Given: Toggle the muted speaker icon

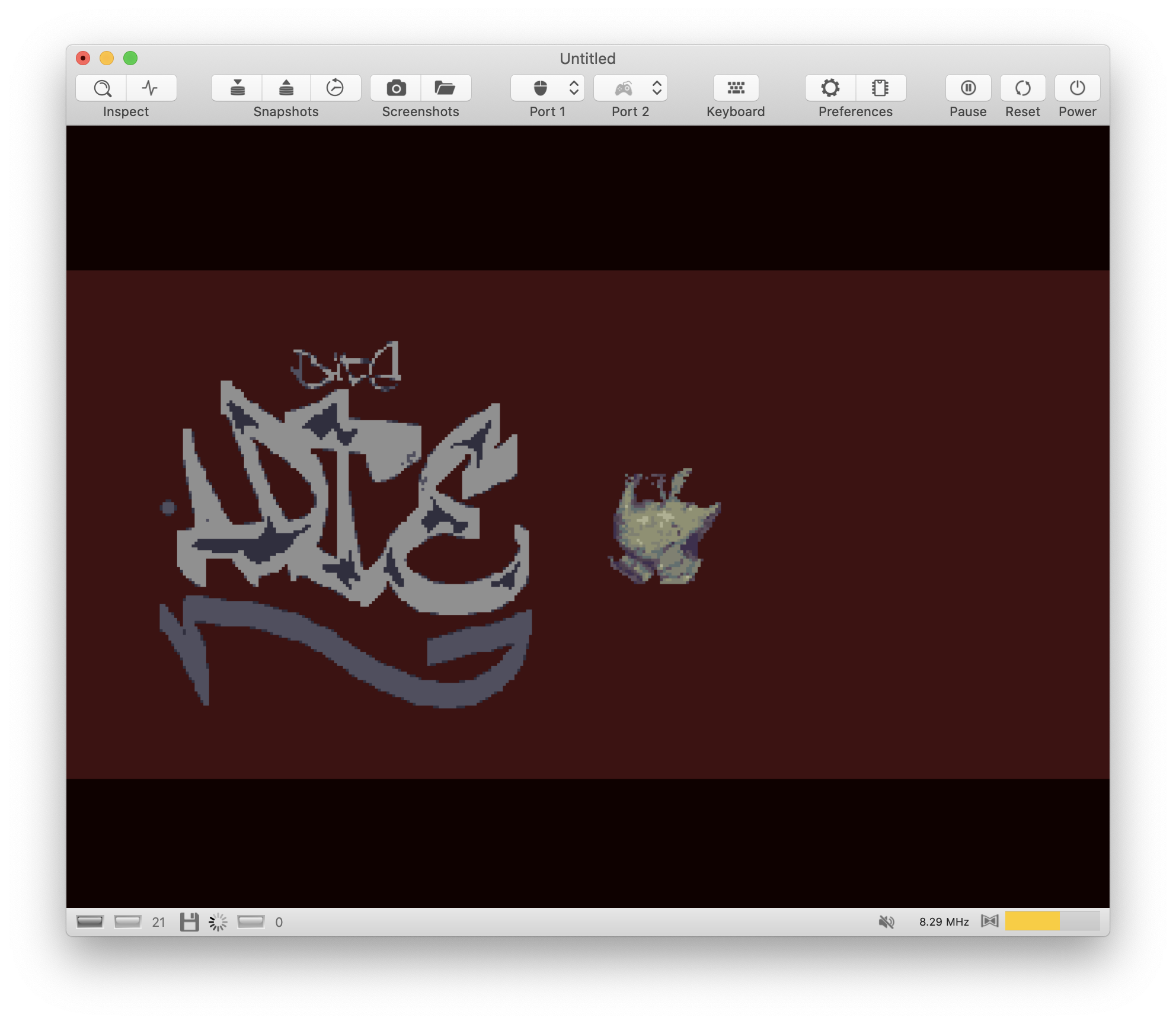Looking at the screenshot, I should click(x=887, y=921).
